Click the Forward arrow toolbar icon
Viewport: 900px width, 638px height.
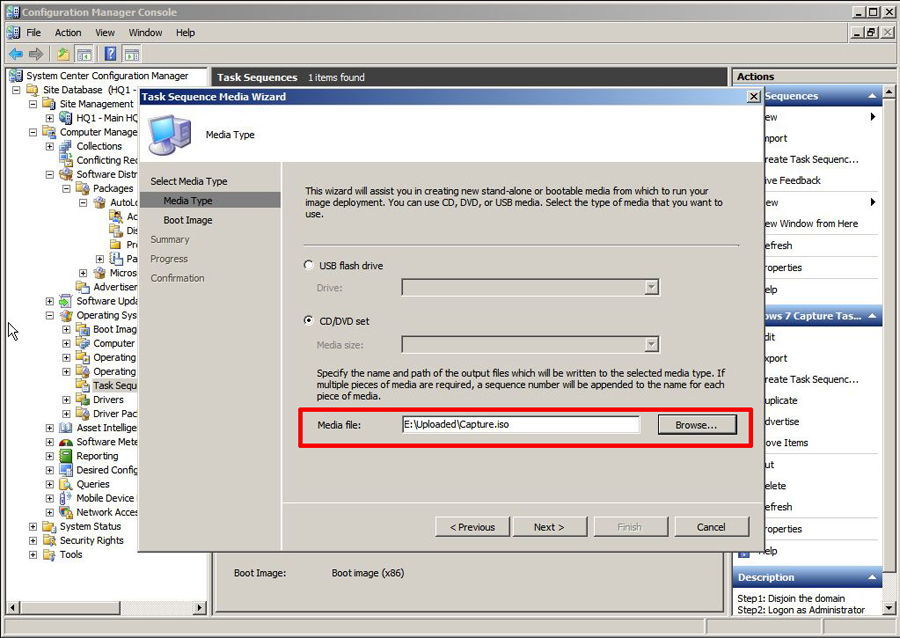[x=36, y=54]
